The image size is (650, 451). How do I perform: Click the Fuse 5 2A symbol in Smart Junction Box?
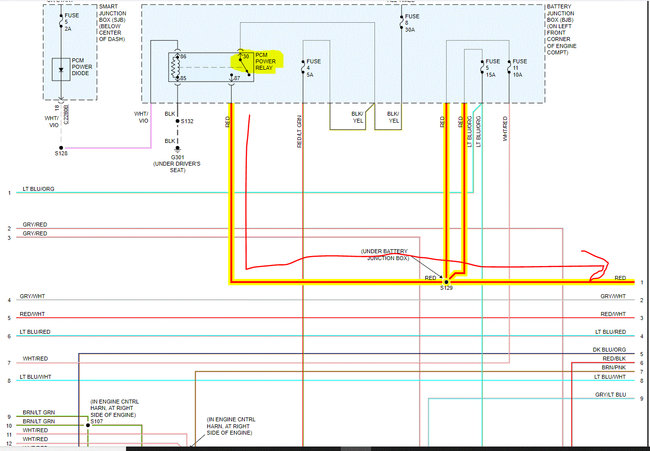click(x=61, y=22)
